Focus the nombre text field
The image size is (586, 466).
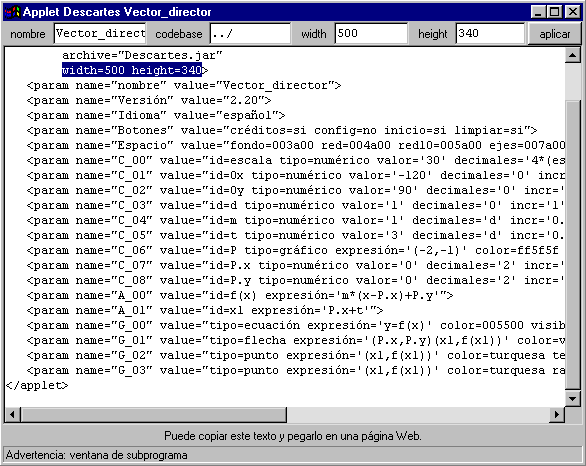100,34
